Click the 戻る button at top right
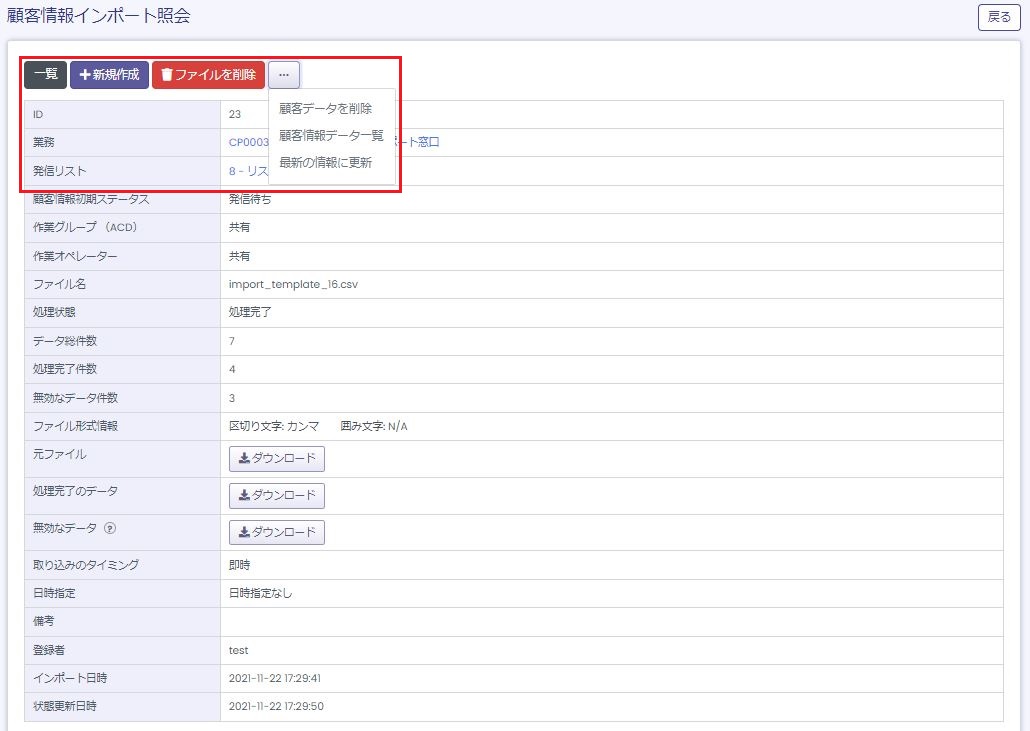 (998, 17)
